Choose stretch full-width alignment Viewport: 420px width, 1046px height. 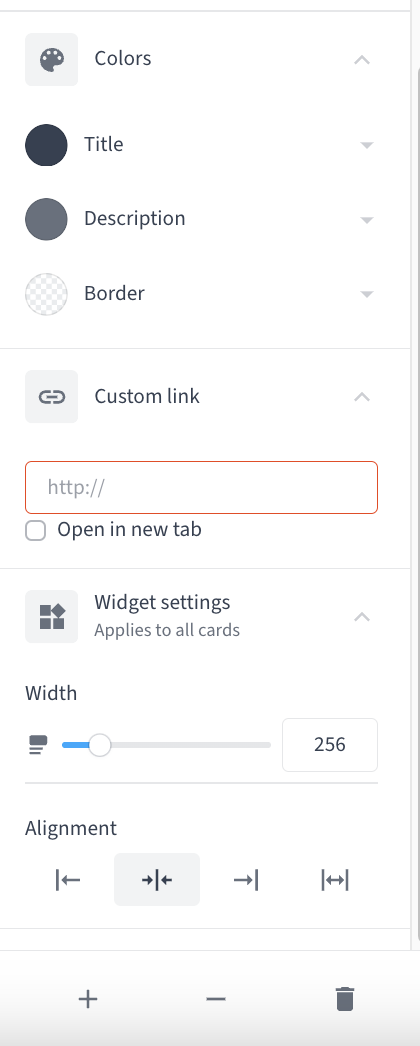point(335,880)
